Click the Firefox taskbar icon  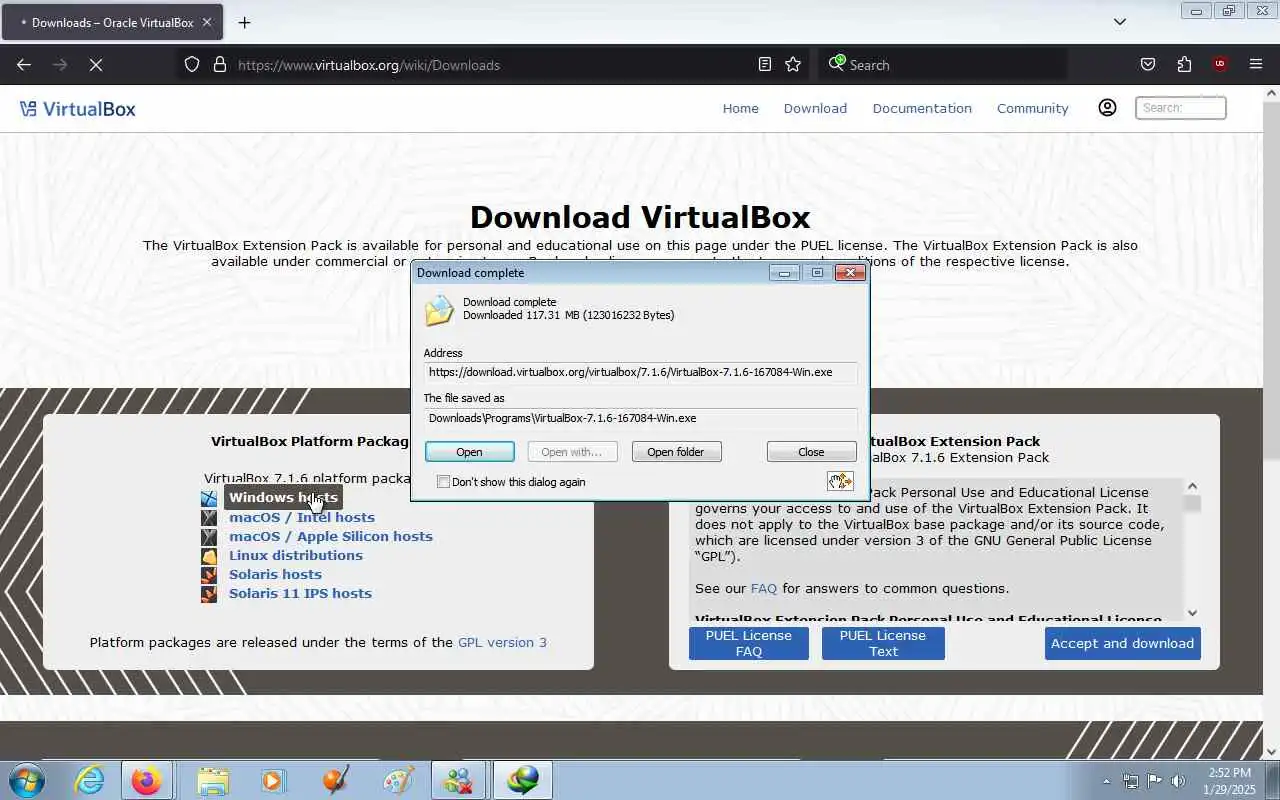click(x=146, y=780)
